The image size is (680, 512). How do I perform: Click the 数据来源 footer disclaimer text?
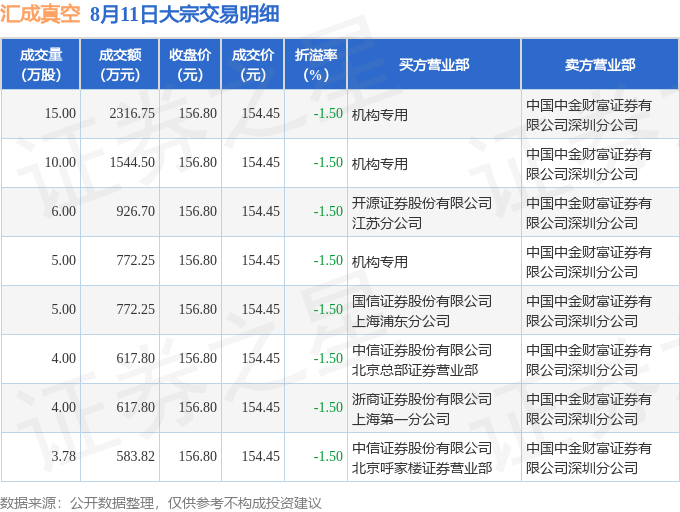(x=160, y=503)
